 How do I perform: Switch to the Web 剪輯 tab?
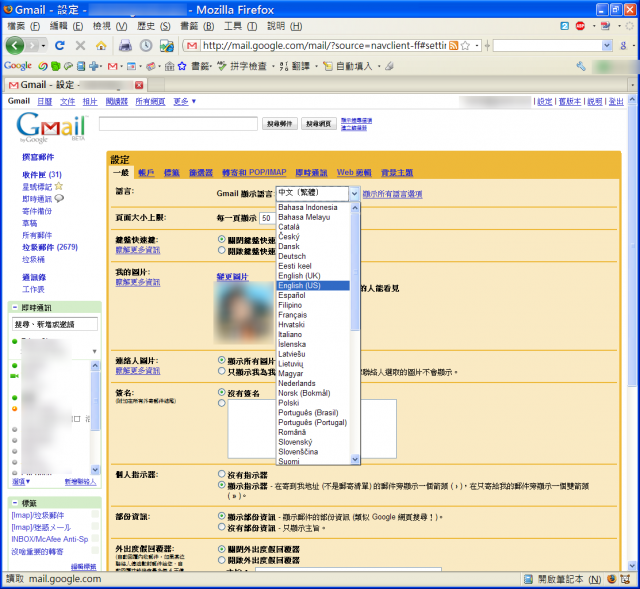(x=354, y=173)
